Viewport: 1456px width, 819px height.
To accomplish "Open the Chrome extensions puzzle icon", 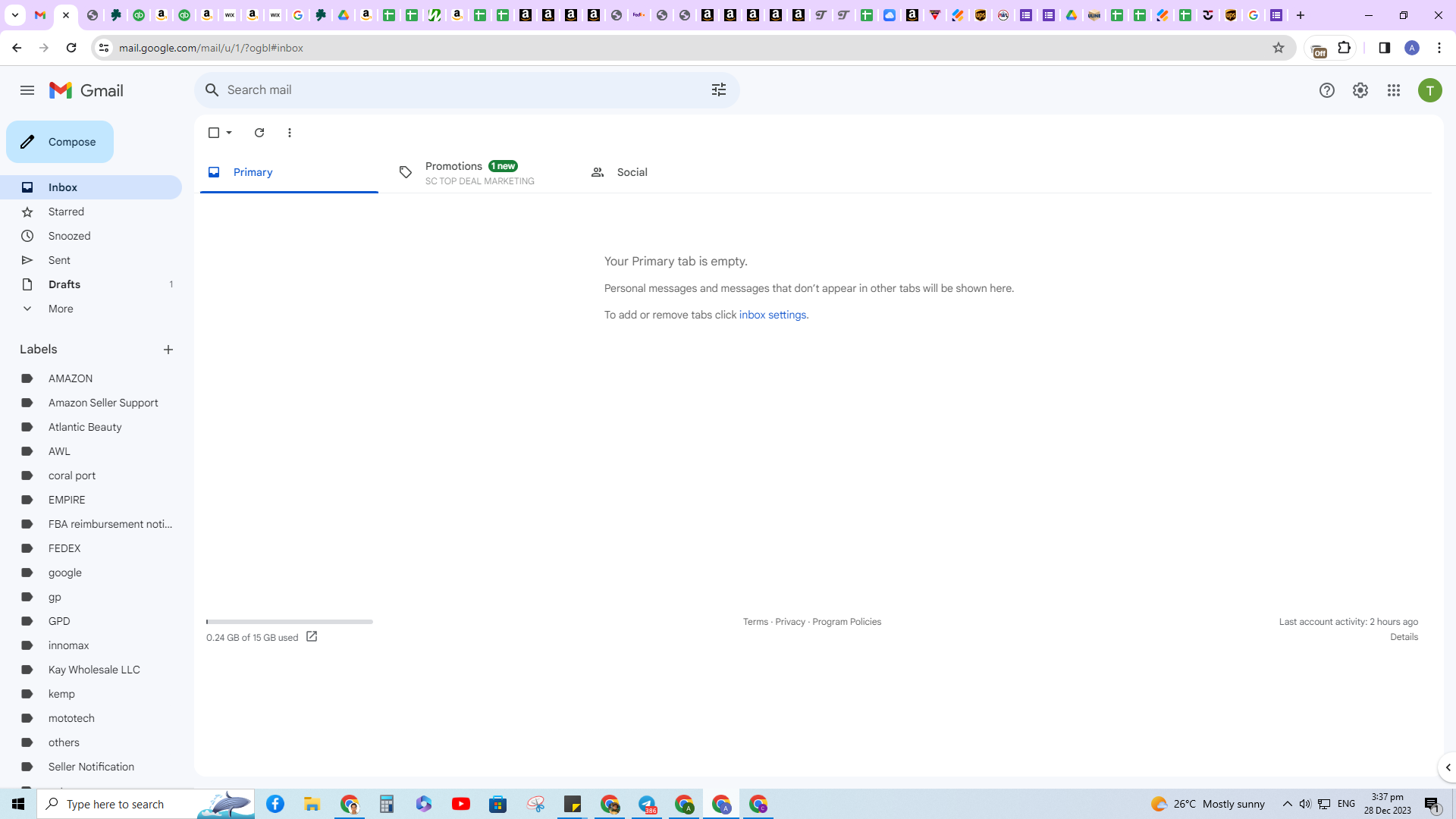I will (x=1345, y=48).
